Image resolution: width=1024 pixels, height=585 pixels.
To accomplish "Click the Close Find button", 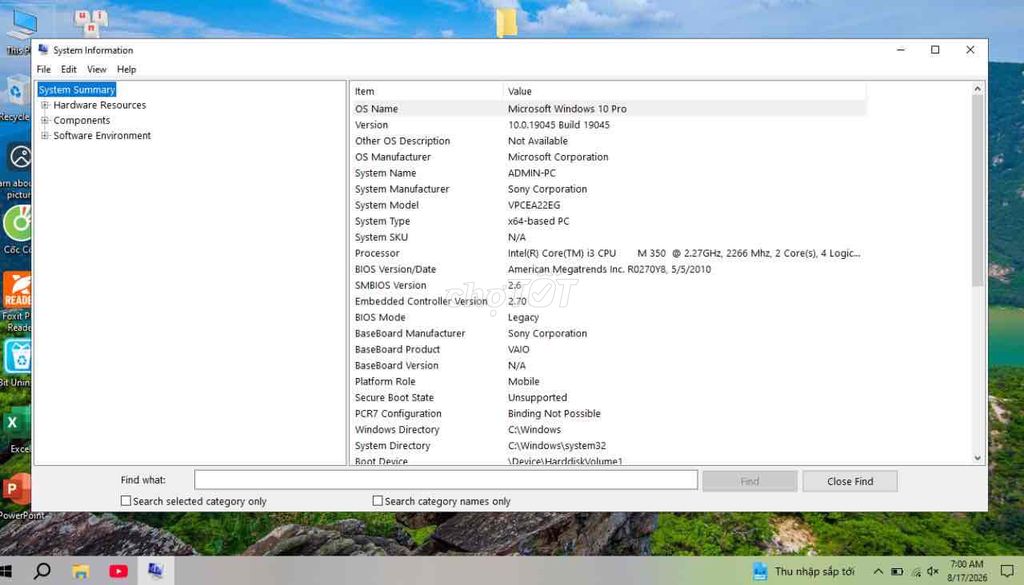I will pyautogui.click(x=850, y=481).
